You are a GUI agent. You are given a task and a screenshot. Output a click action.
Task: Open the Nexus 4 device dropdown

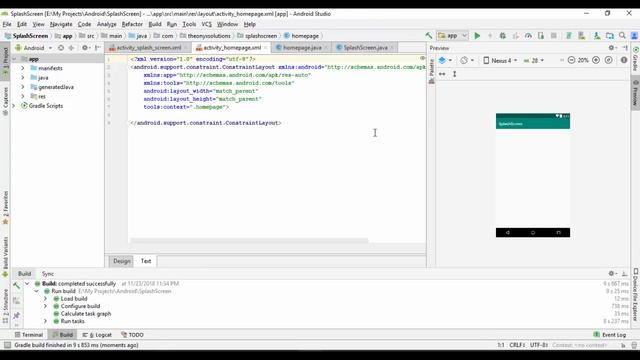pyautogui.click(x=500, y=60)
